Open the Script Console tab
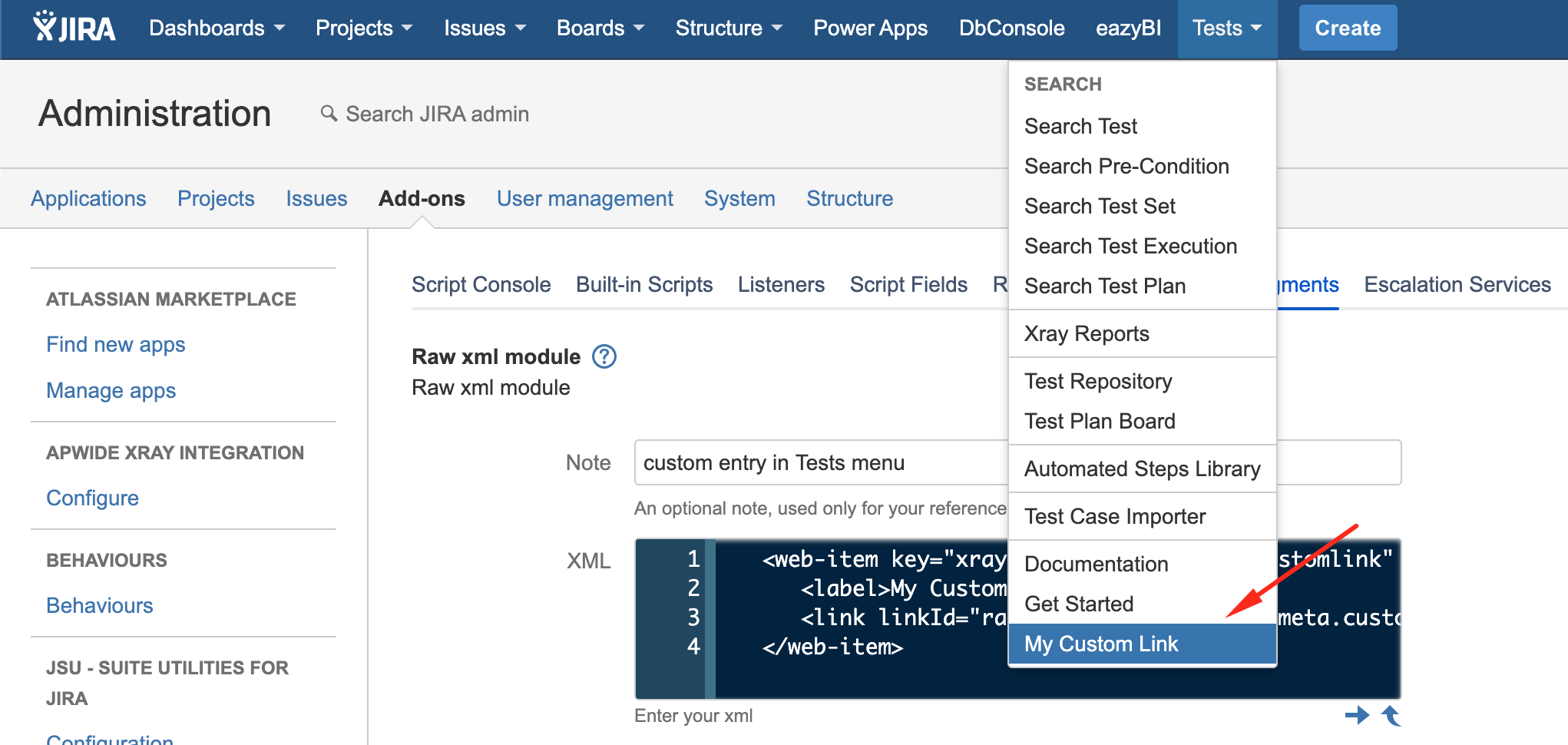The image size is (1568, 745). [481, 284]
